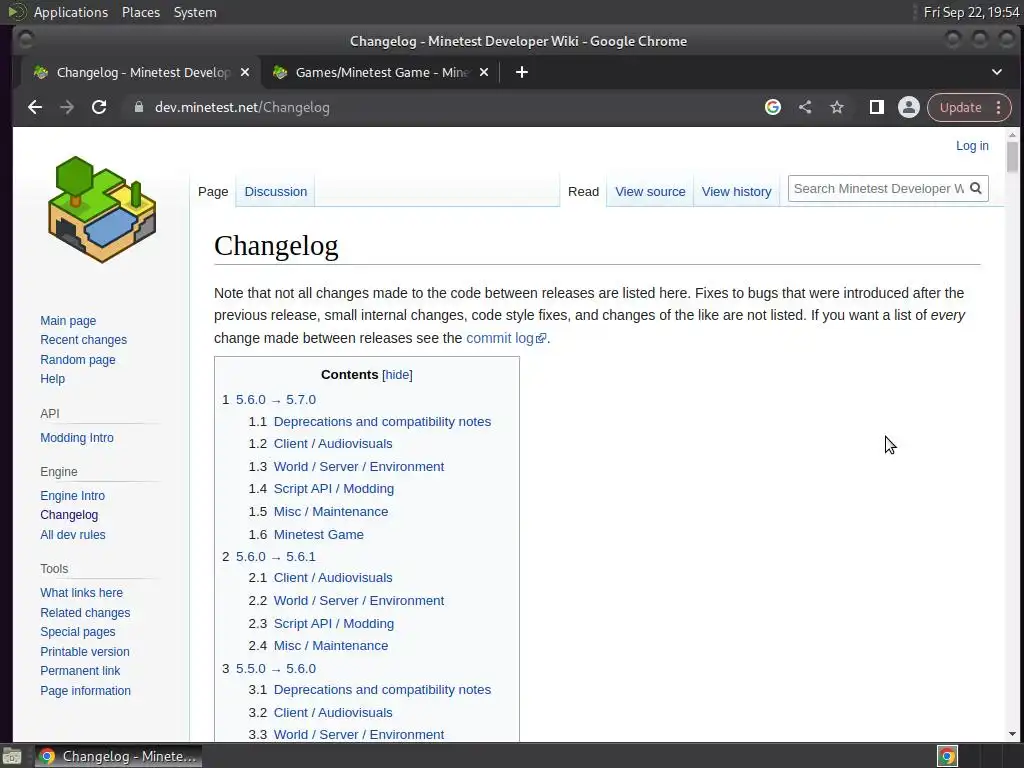
Task: Open the All dev rules link
Action: coord(72,534)
